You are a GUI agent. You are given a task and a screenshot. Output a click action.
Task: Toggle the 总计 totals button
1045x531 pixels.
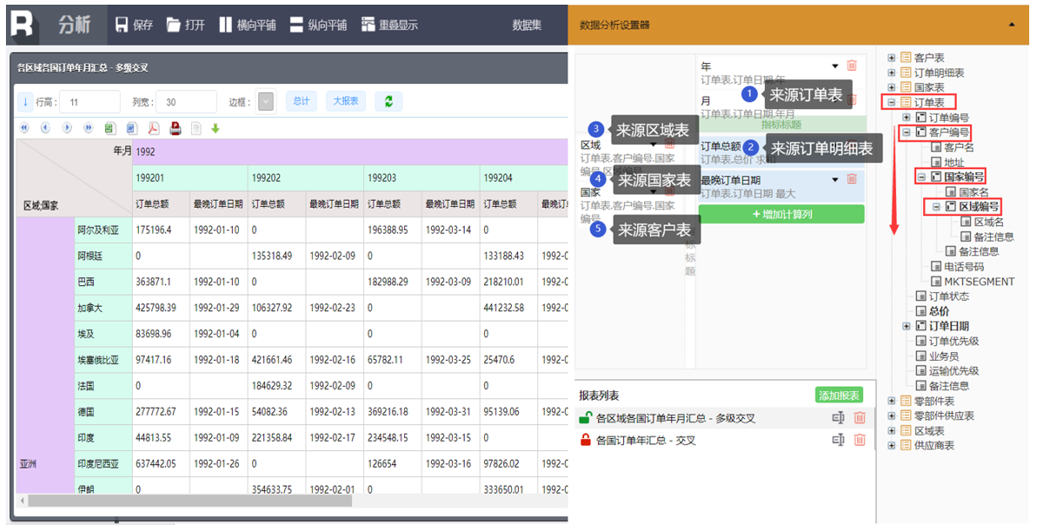tap(300, 102)
